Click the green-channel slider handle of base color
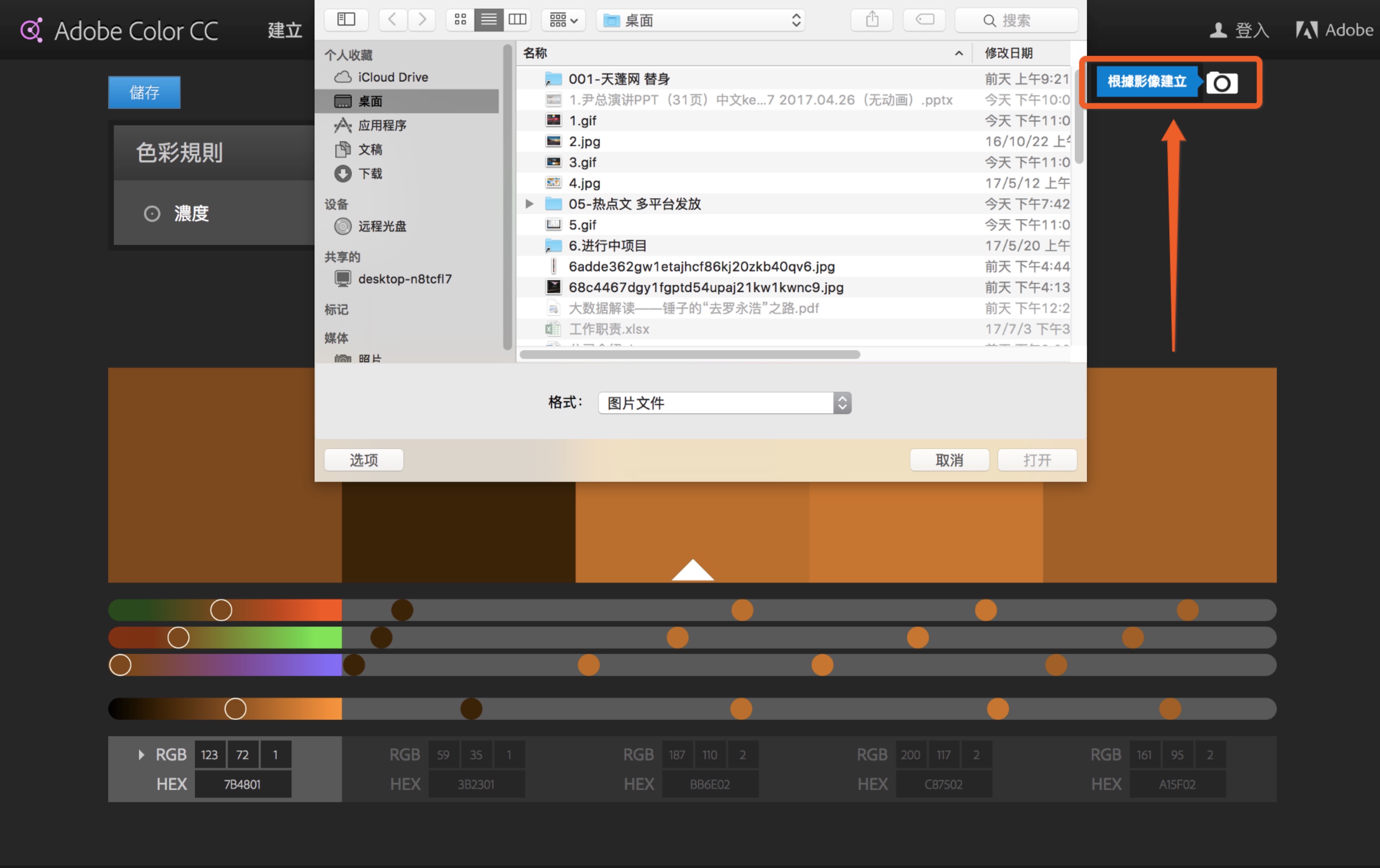Image resolution: width=1380 pixels, height=868 pixels. [178, 637]
